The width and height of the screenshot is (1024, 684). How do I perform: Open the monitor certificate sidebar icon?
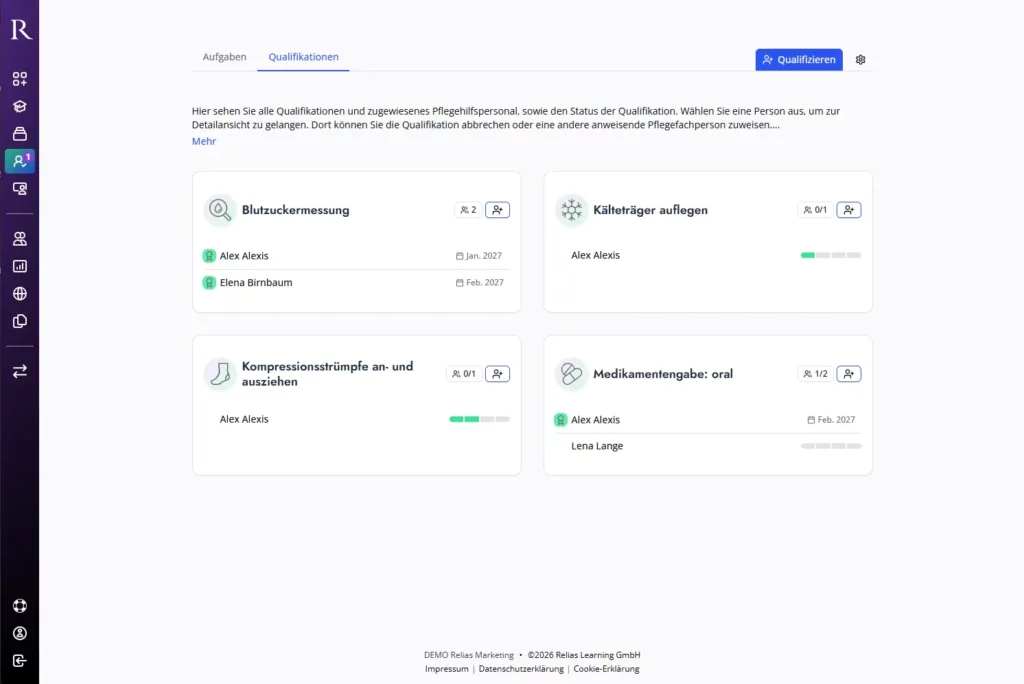coord(20,189)
